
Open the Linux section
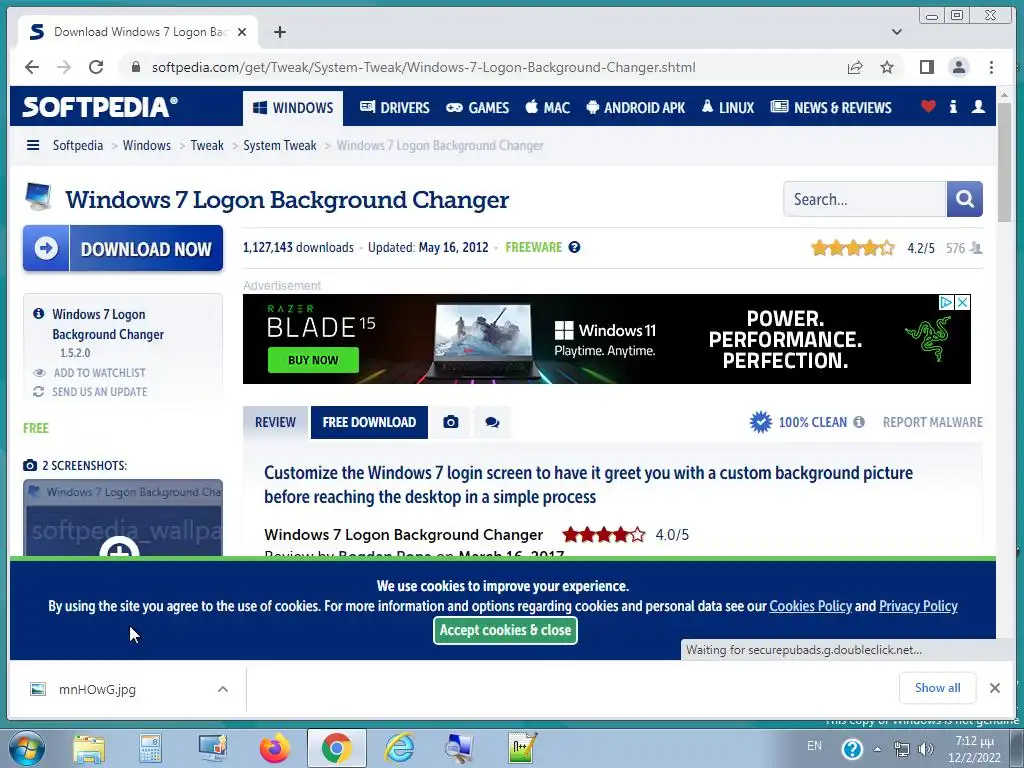(728, 108)
